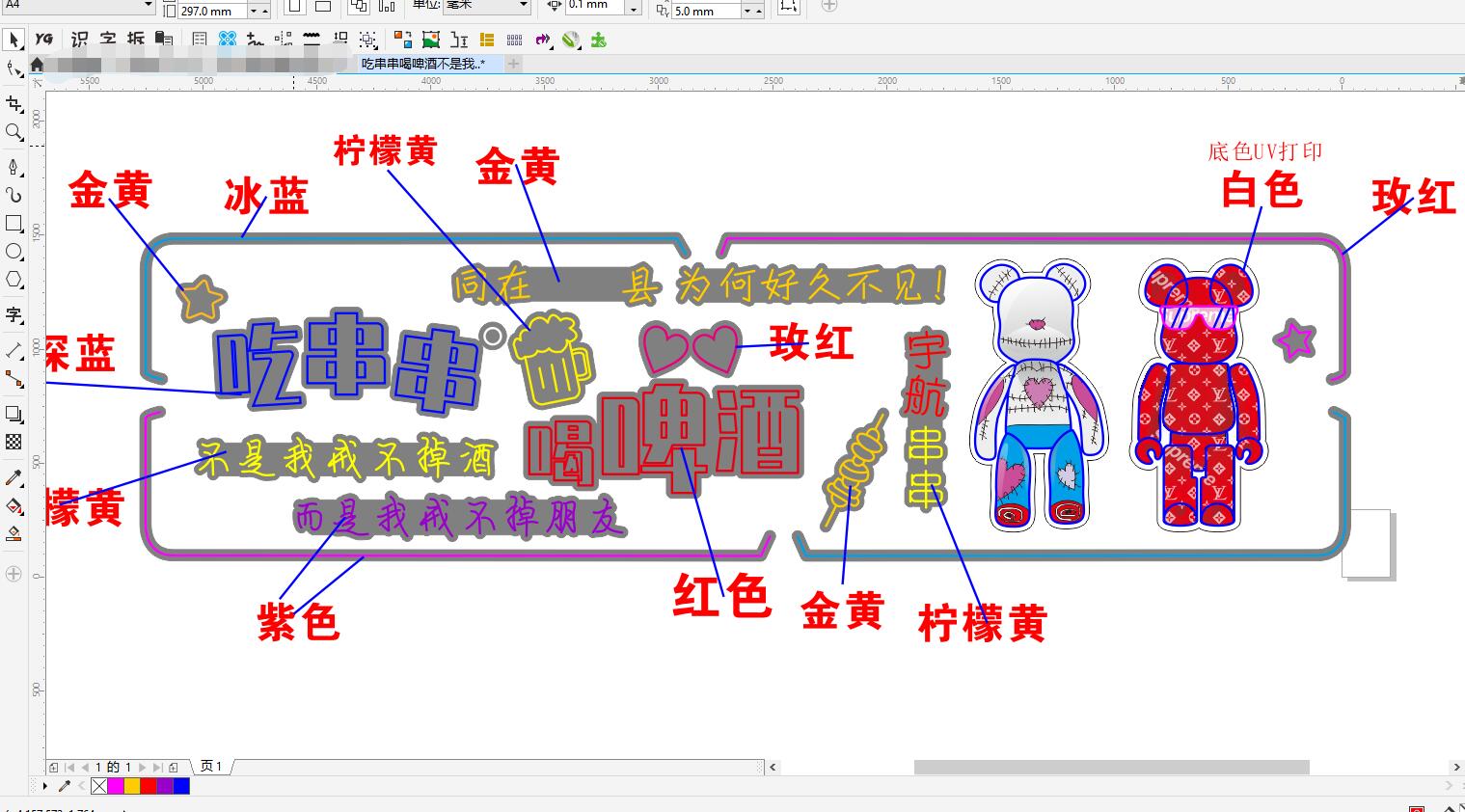1465x812 pixels.
Task: Click the 识 plugin toolbar icon
Action: 79,40
